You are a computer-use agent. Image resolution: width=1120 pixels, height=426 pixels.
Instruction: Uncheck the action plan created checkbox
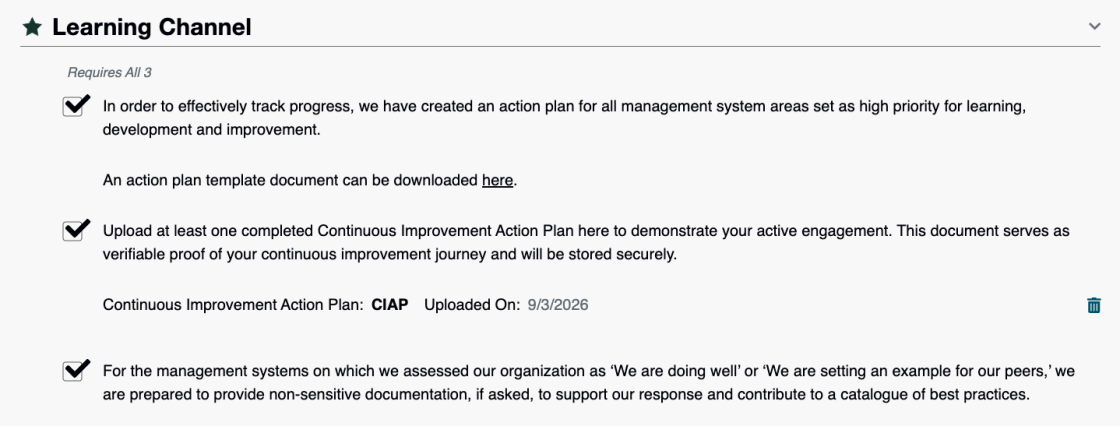tap(72, 107)
